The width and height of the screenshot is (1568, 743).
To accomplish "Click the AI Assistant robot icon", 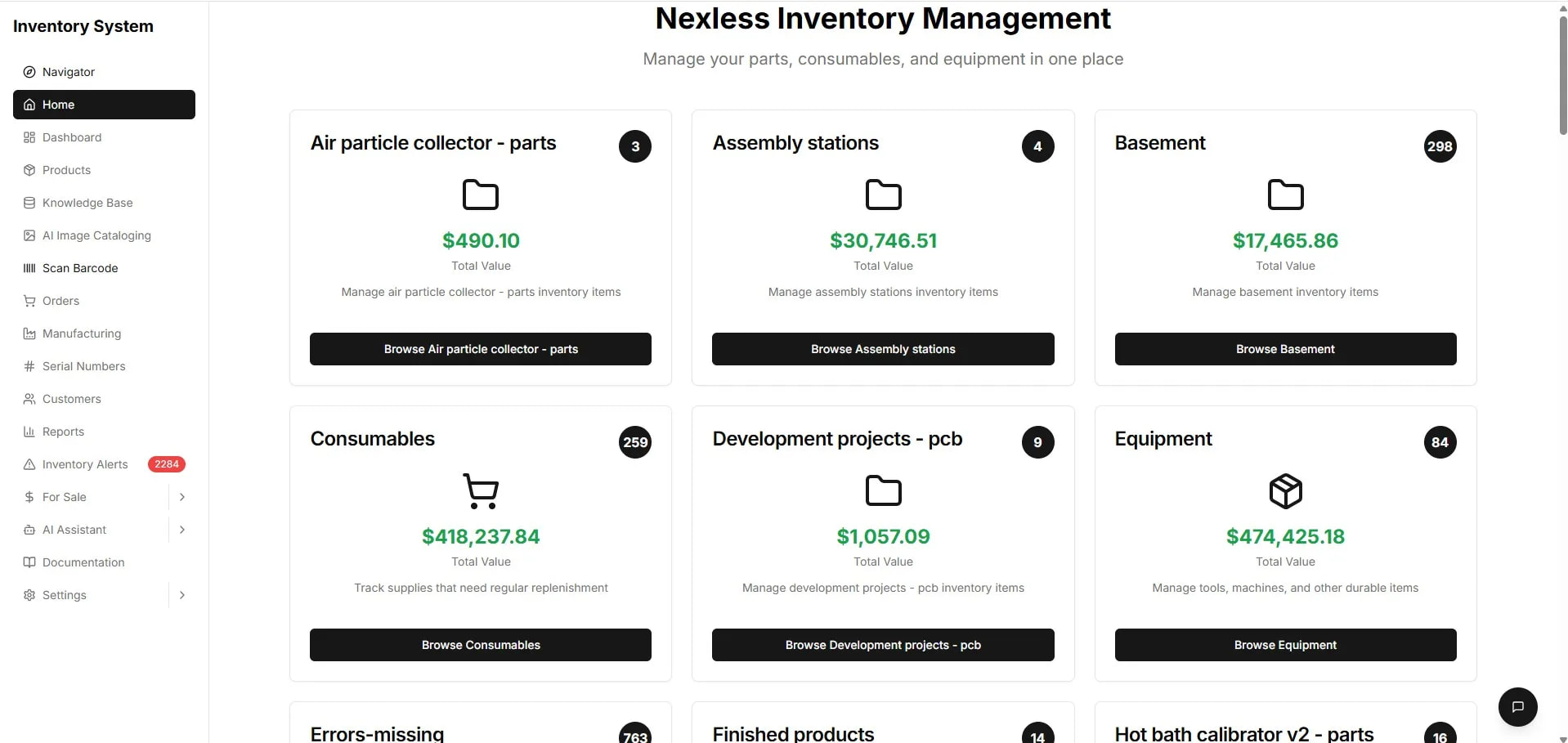I will 29,530.
